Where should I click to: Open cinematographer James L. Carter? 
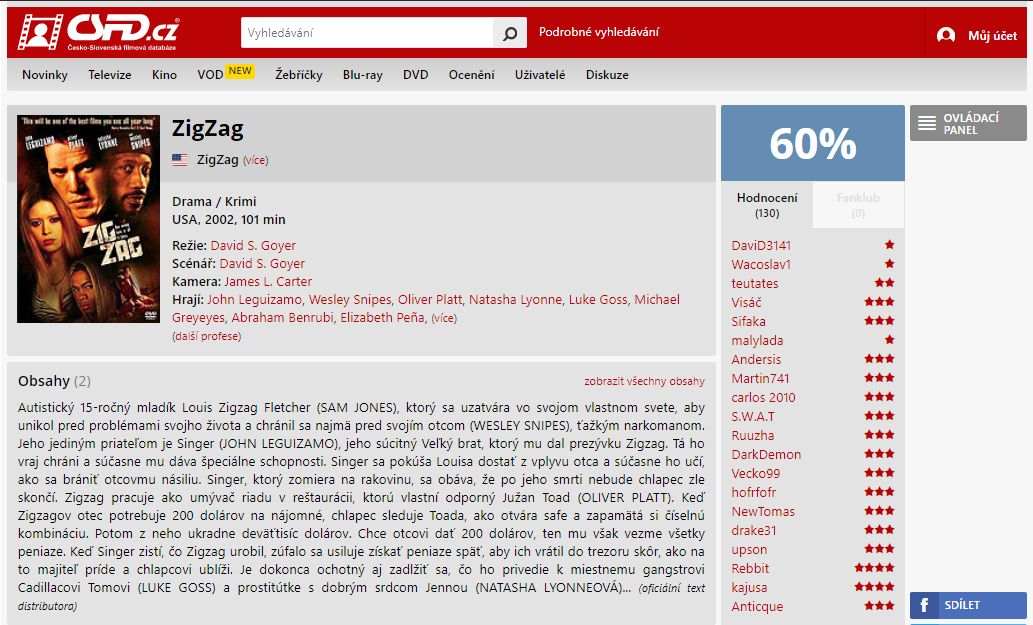coord(268,281)
